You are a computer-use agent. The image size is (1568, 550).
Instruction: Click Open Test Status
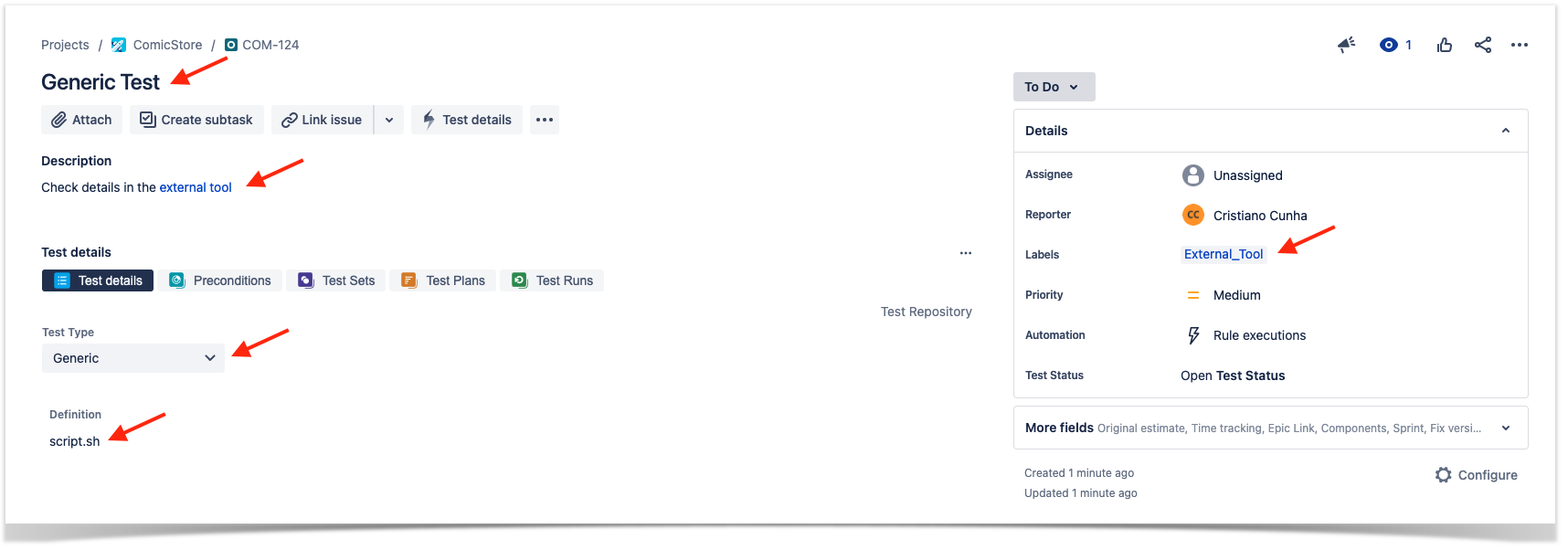(x=1233, y=375)
